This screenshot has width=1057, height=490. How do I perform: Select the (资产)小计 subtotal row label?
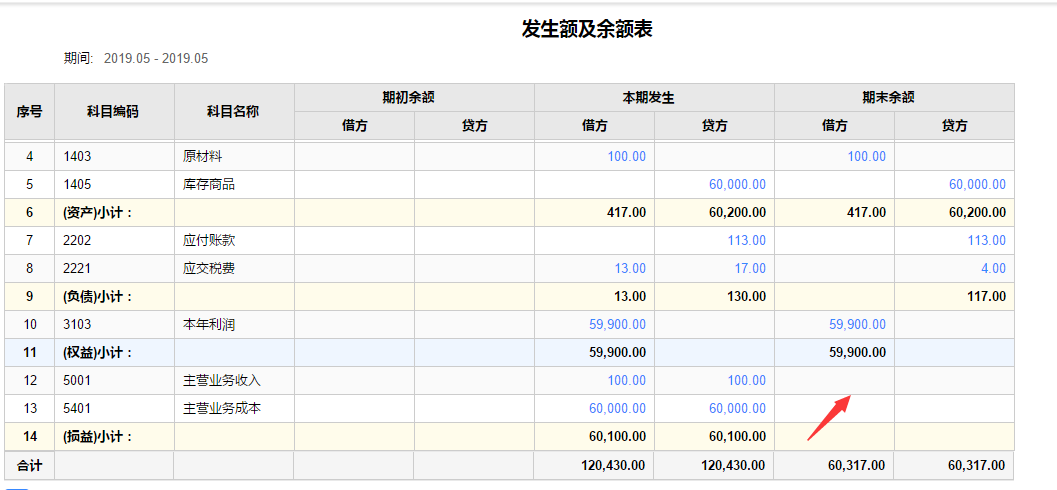click(x=98, y=212)
